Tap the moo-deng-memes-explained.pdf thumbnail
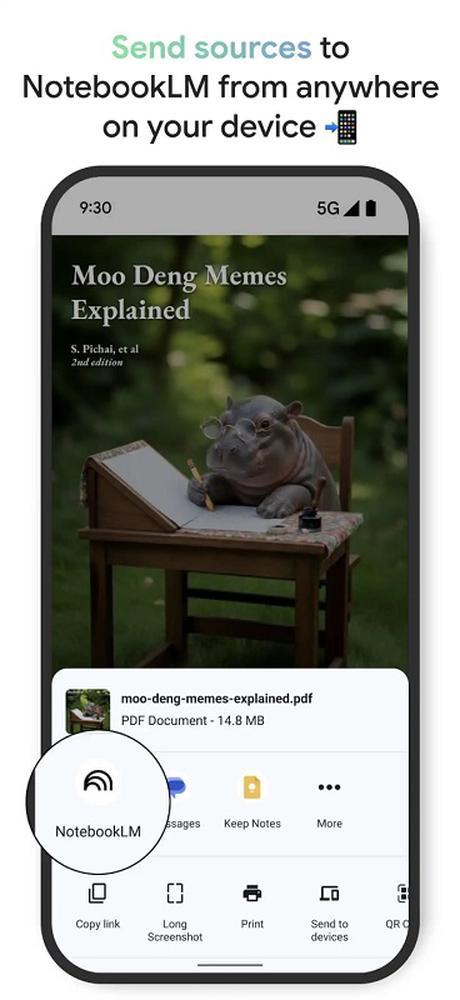Screen dimensions: 460x1000 tap(87, 710)
